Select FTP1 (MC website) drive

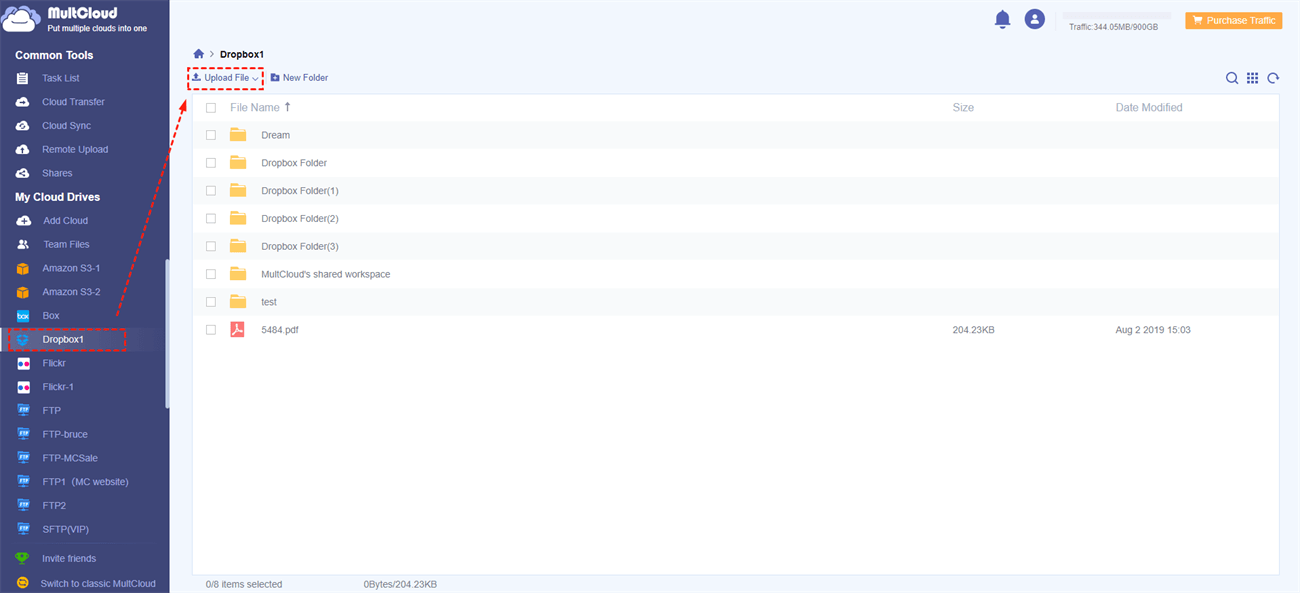click(85, 482)
